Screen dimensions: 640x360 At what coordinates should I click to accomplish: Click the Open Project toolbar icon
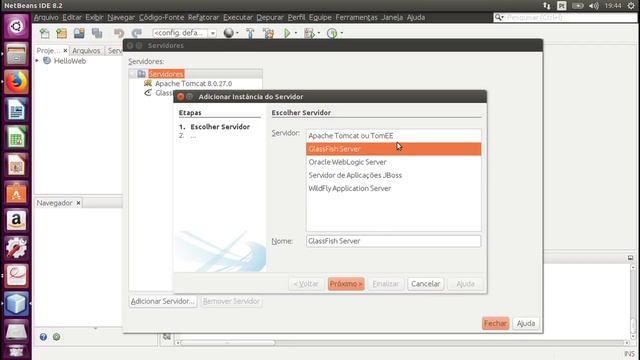click(x=79, y=33)
